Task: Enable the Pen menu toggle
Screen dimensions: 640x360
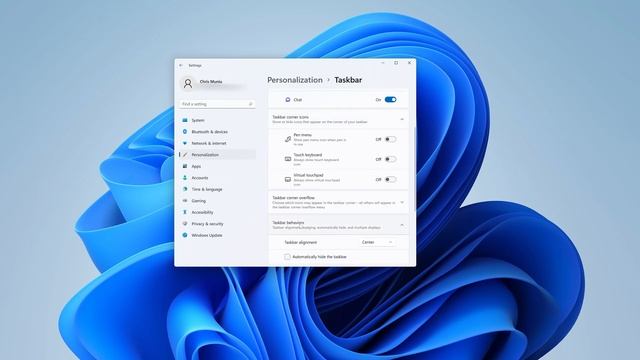Action: click(x=390, y=139)
